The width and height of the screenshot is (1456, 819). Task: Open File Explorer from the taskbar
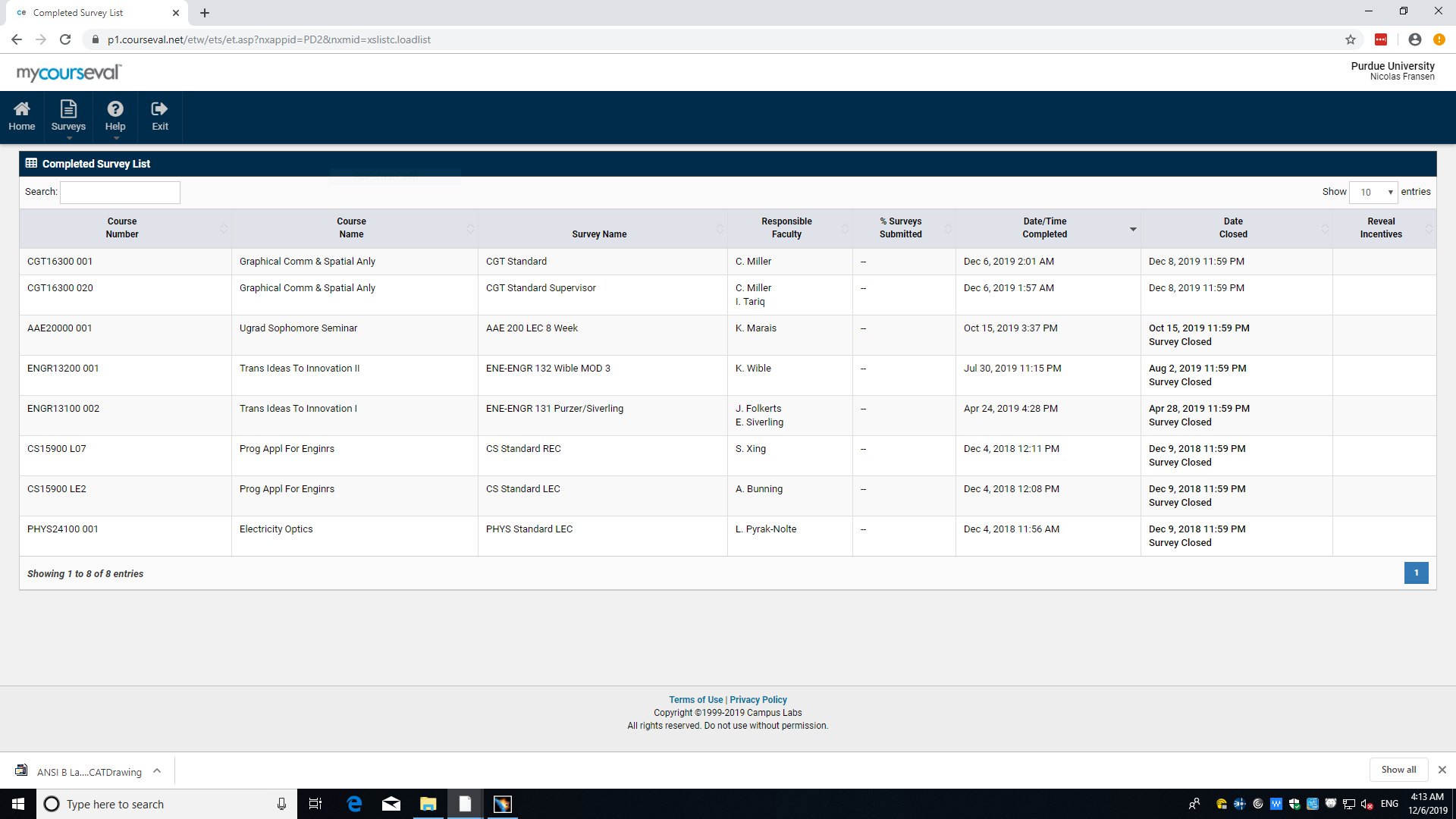click(428, 804)
